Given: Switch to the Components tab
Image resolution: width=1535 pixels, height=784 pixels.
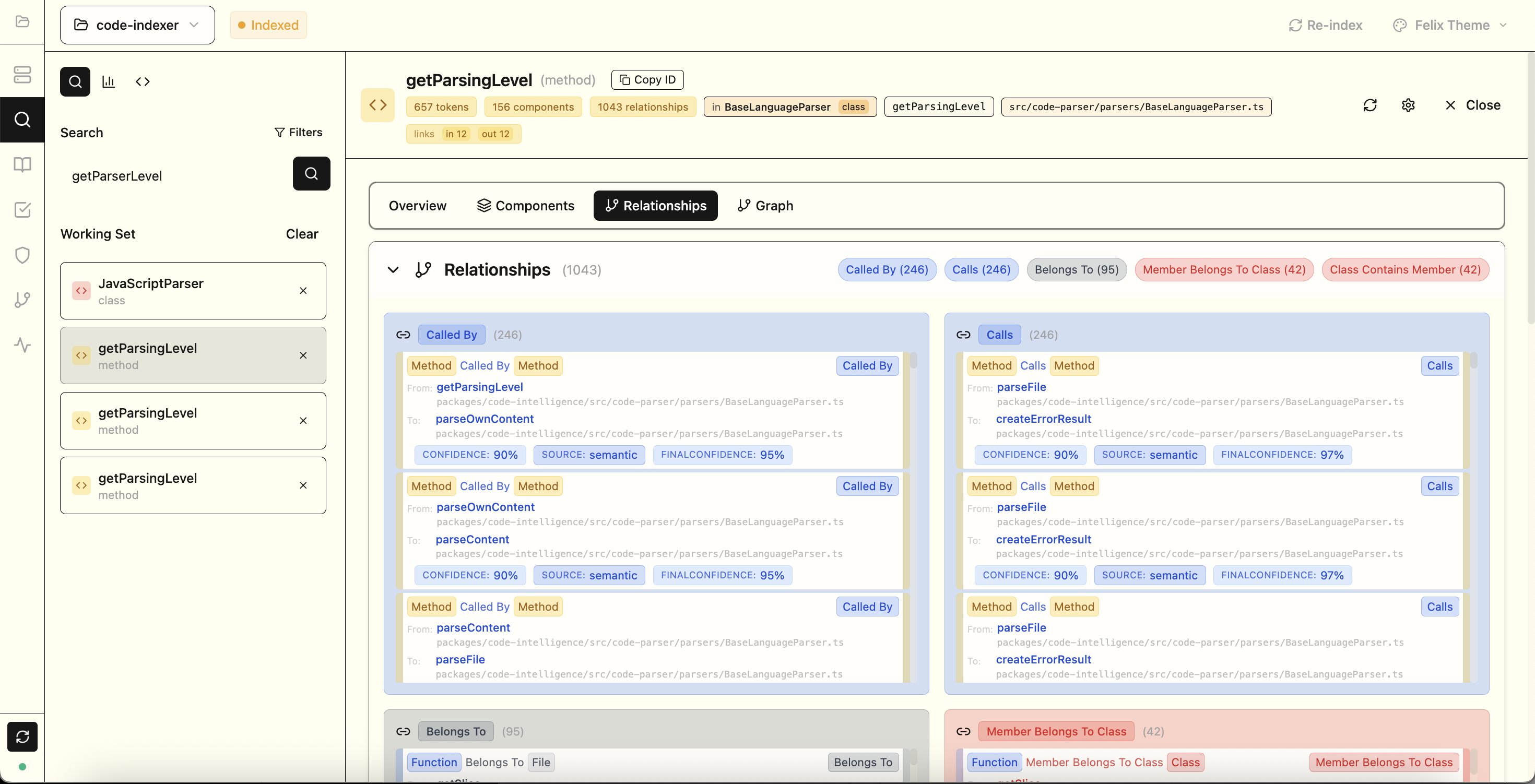Looking at the screenshot, I should tap(526, 206).
